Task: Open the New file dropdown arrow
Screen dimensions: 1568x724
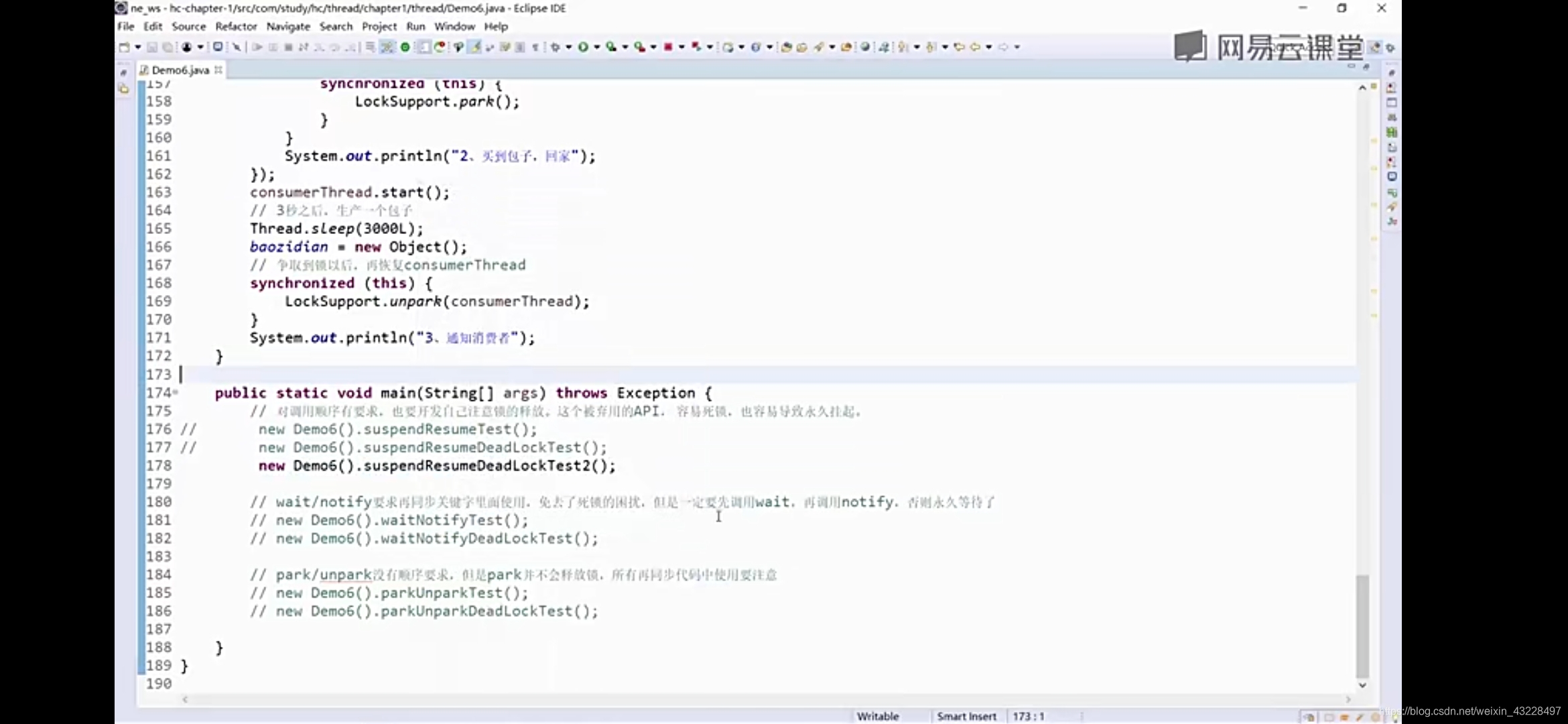Action: pyautogui.click(x=138, y=47)
